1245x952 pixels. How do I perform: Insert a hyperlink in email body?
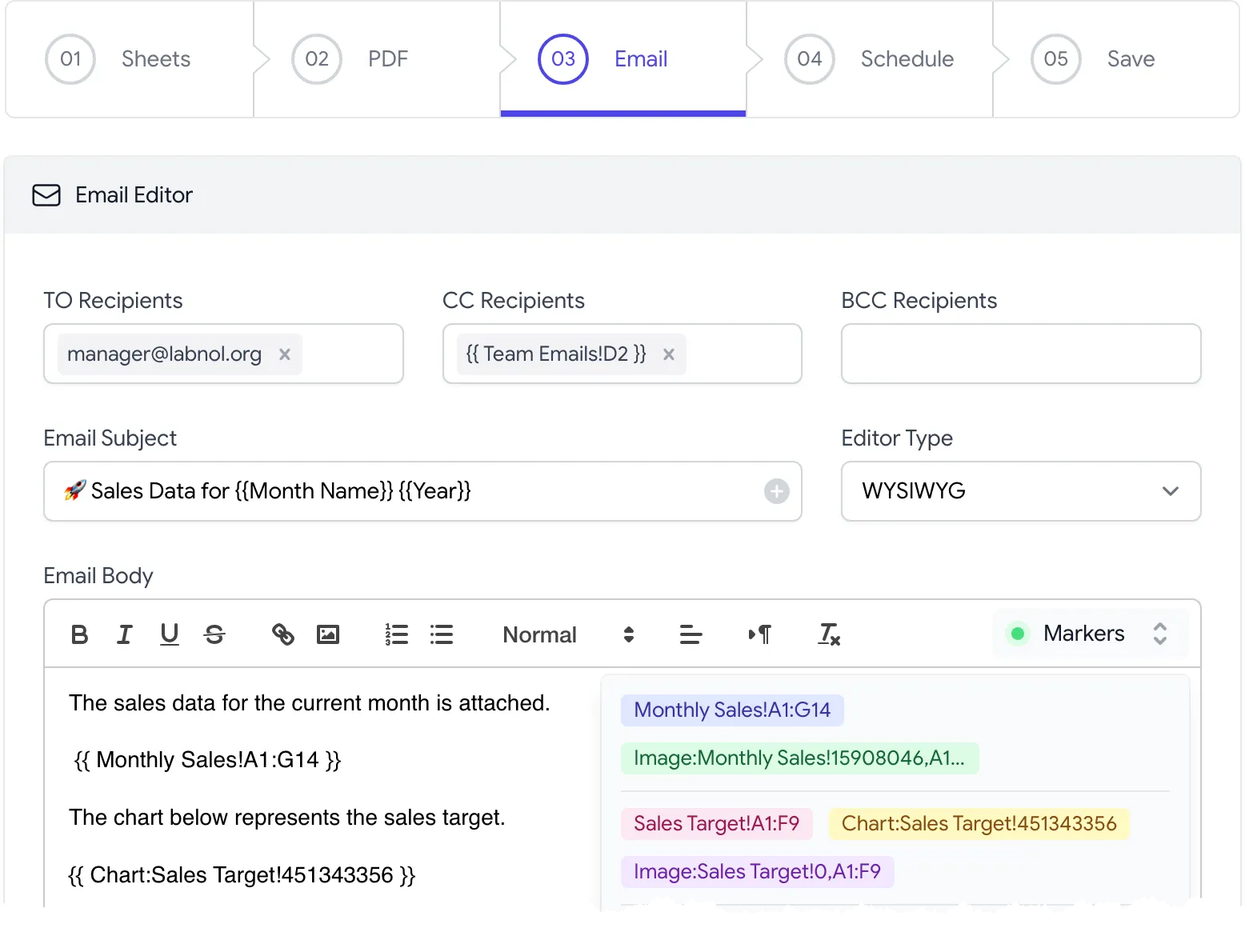[x=282, y=634]
